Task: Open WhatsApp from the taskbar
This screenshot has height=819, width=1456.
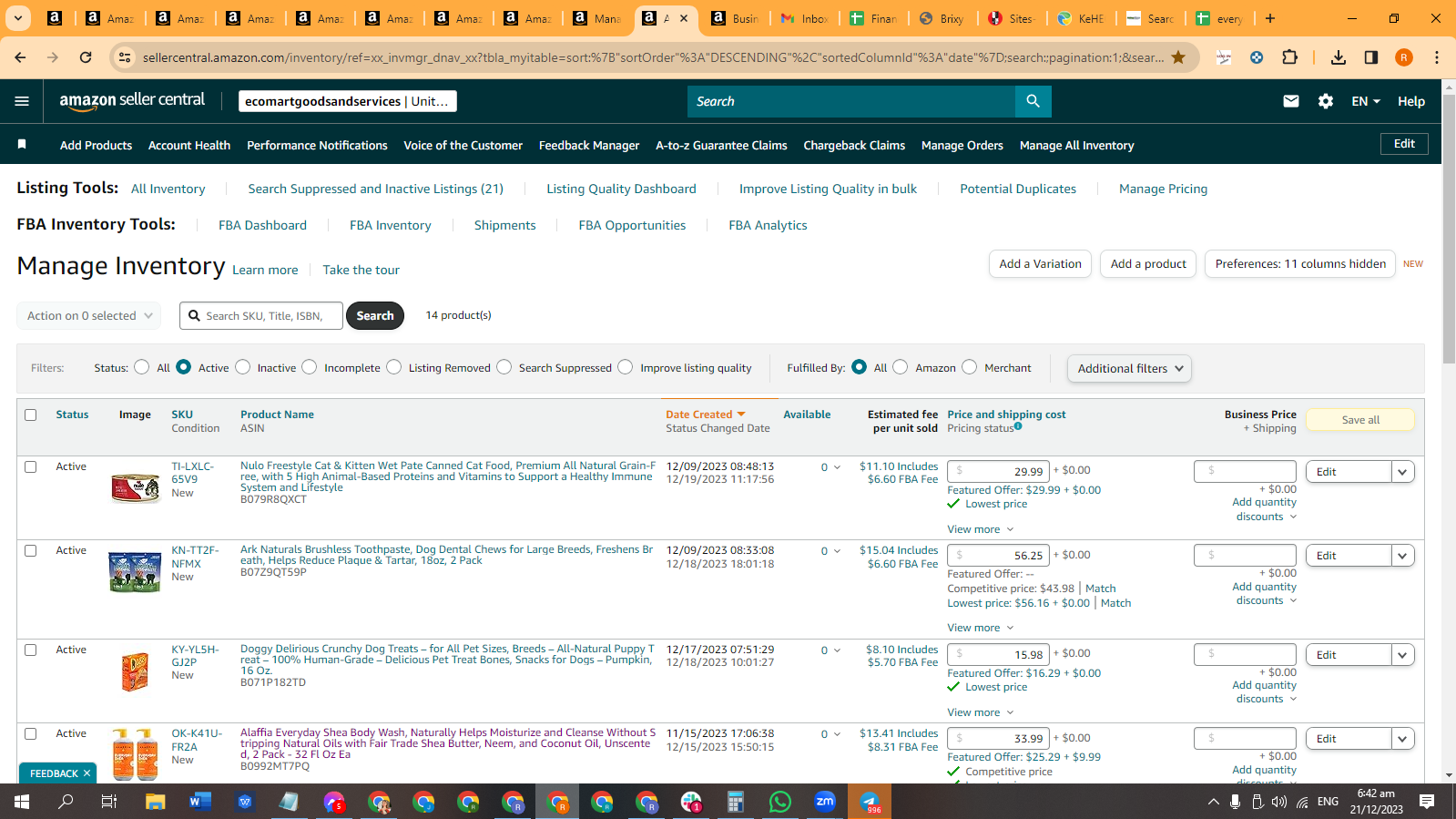Action: (780, 802)
